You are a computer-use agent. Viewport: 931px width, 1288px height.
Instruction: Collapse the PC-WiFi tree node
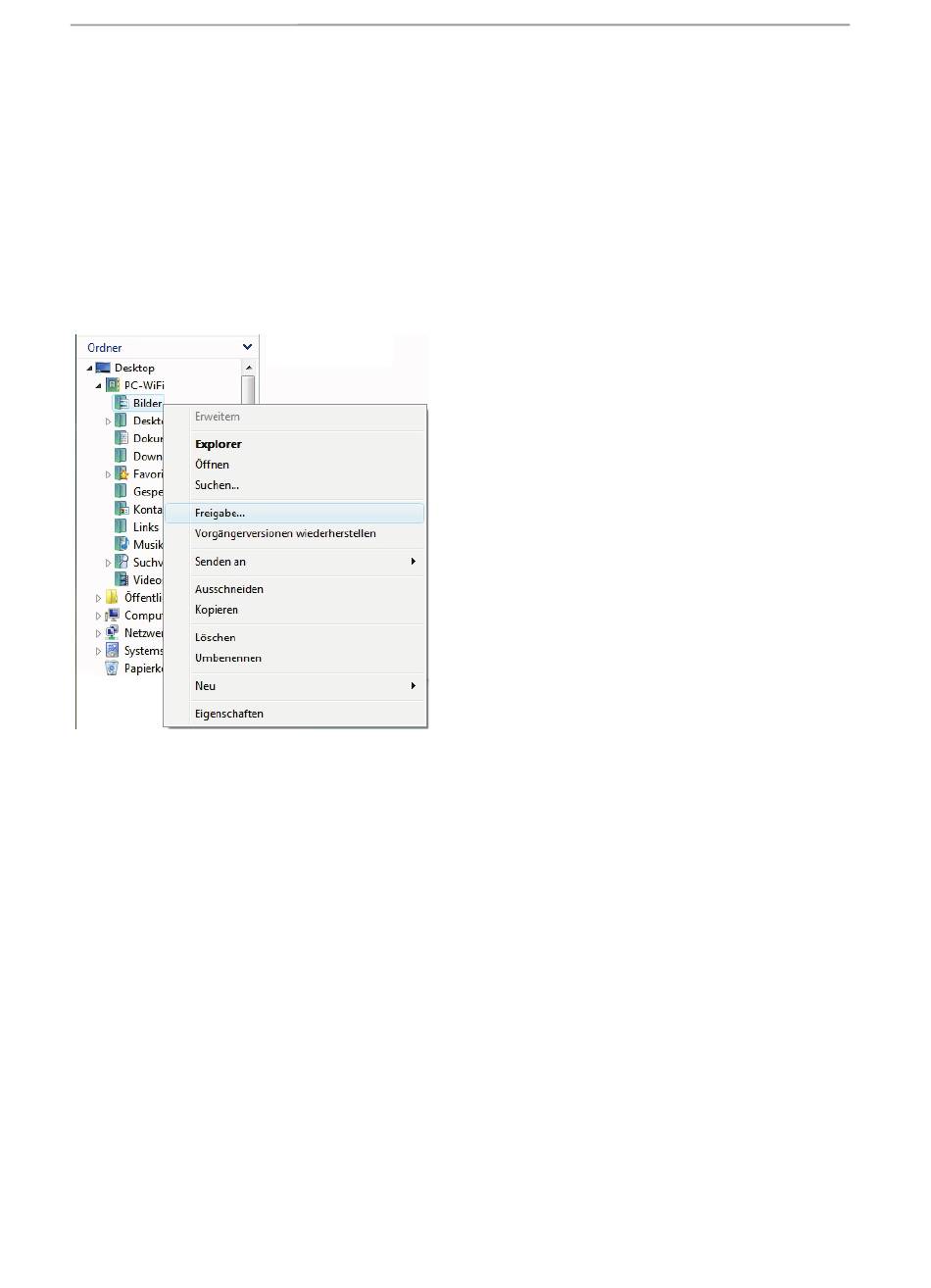[99, 386]
